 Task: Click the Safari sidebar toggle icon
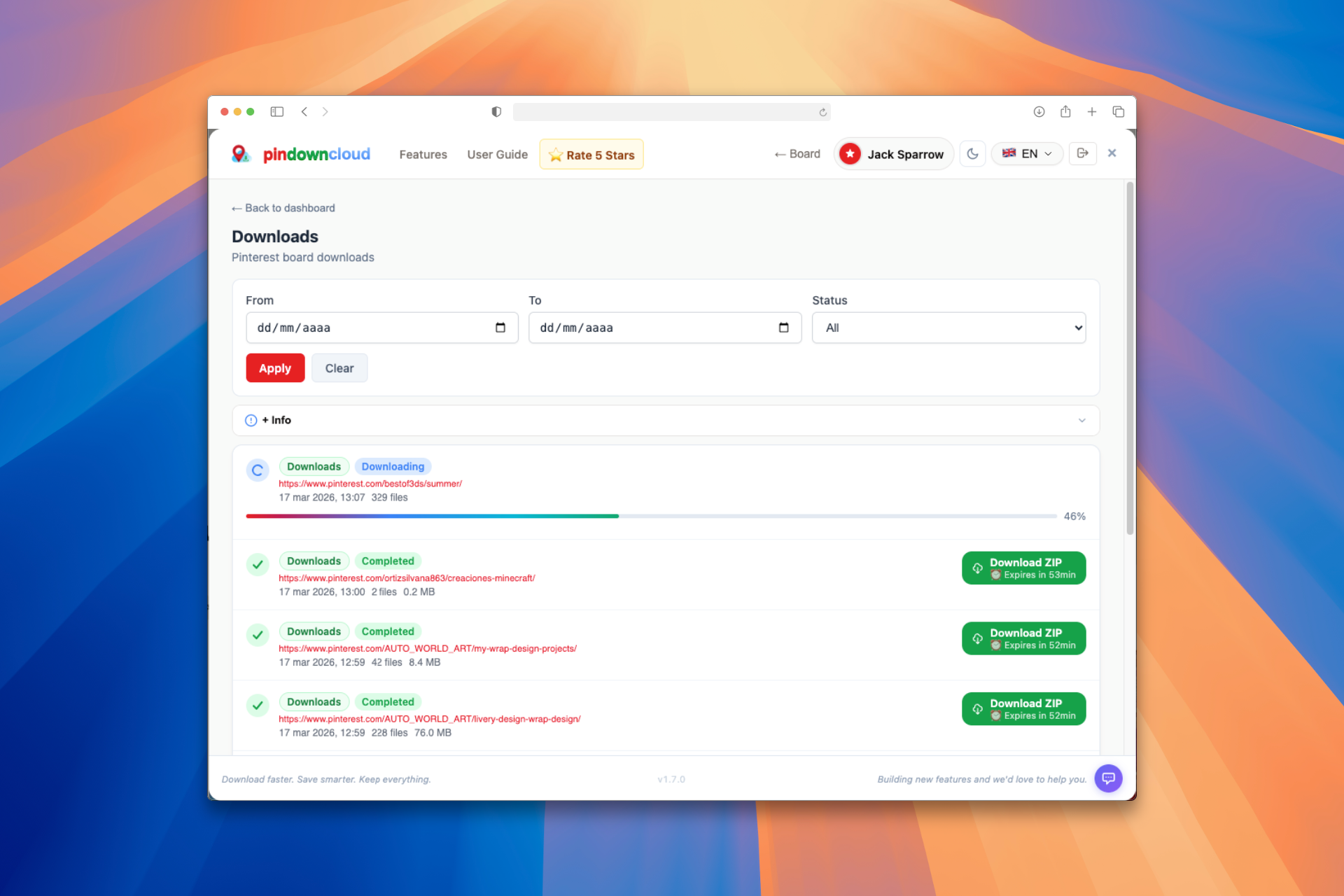click(277, 111)
